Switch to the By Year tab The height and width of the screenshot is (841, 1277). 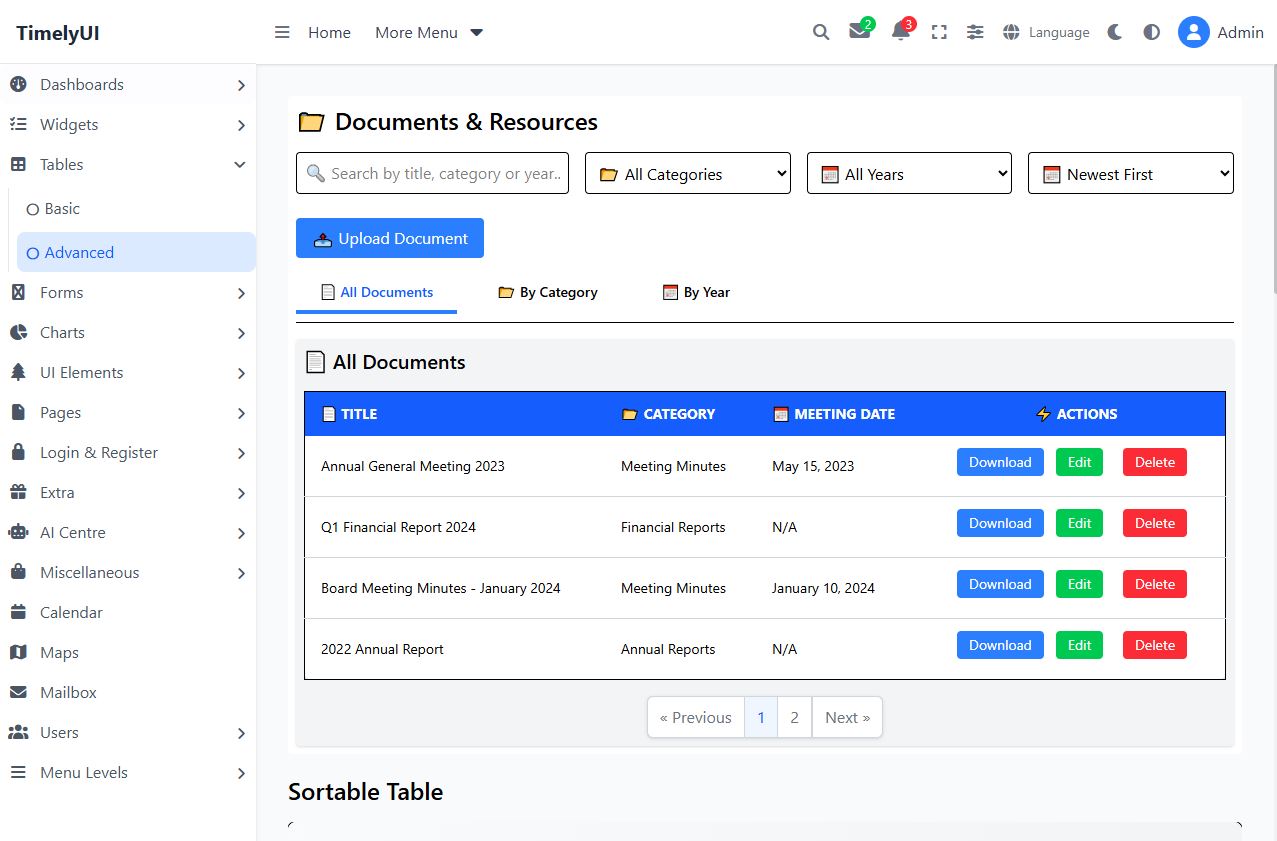696,292
